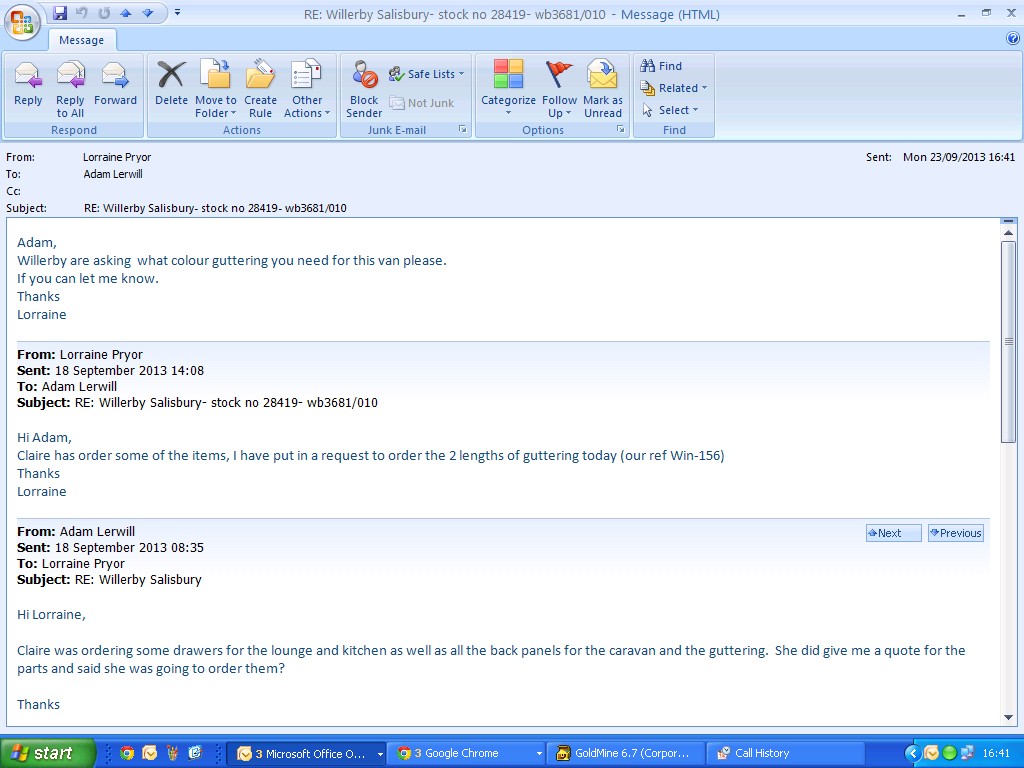Switch to Microsoft Office Outlook taskbar group
Screen dimensions: 1024x768
tap(307, 754)
